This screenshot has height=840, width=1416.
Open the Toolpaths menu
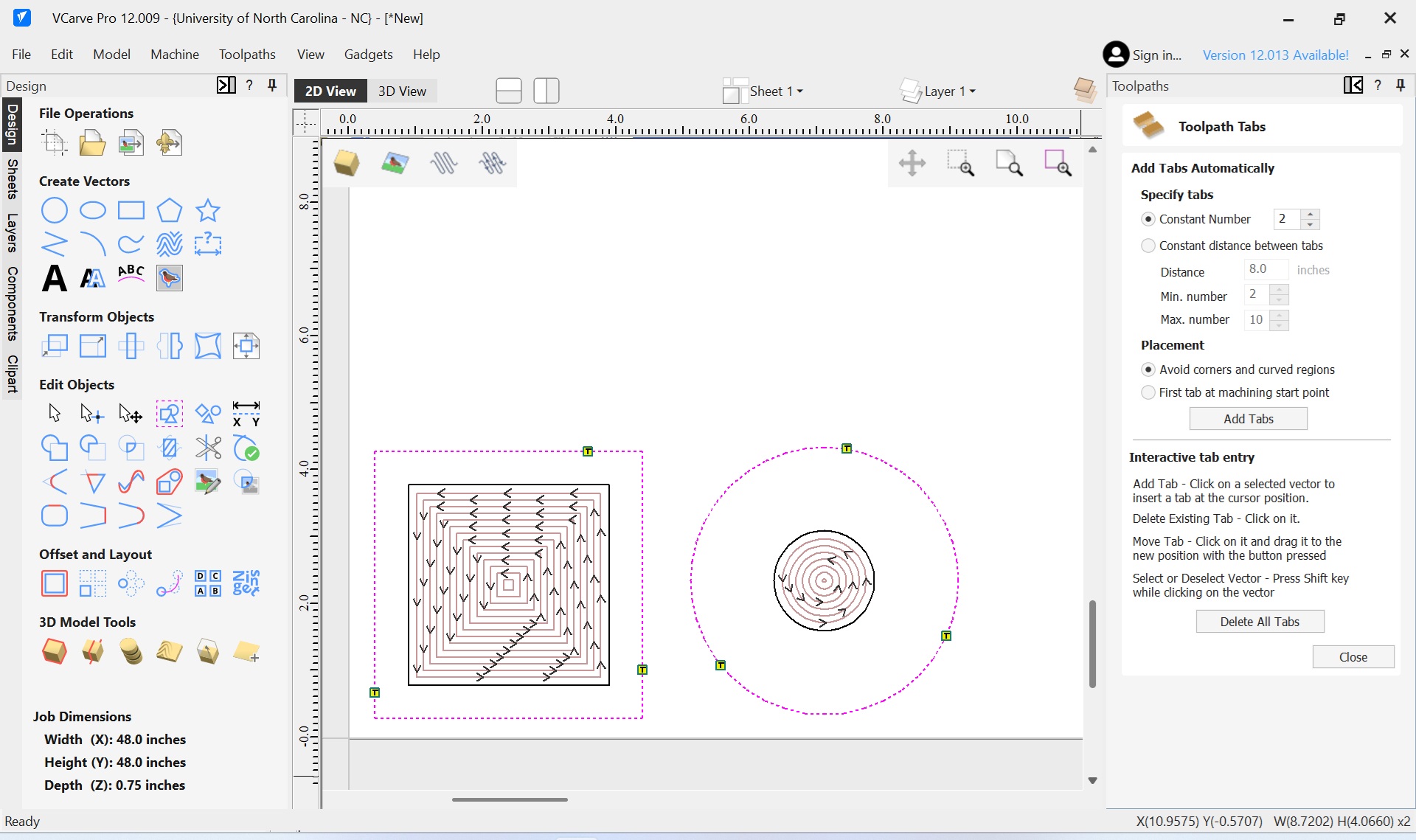pos(247,55)
